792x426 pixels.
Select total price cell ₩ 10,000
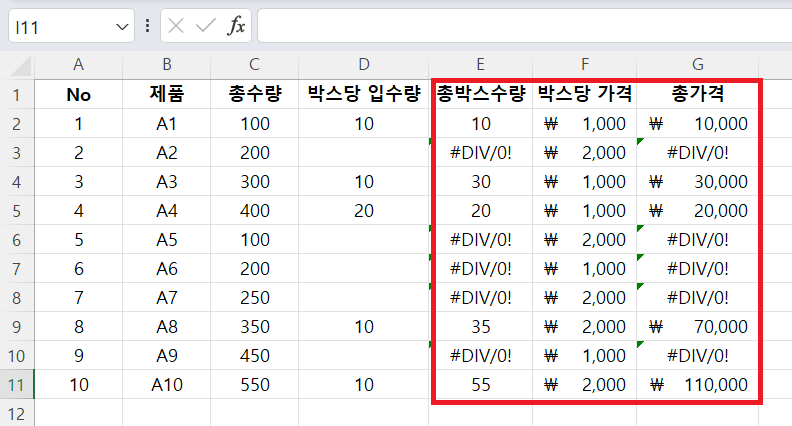[698, 123]
